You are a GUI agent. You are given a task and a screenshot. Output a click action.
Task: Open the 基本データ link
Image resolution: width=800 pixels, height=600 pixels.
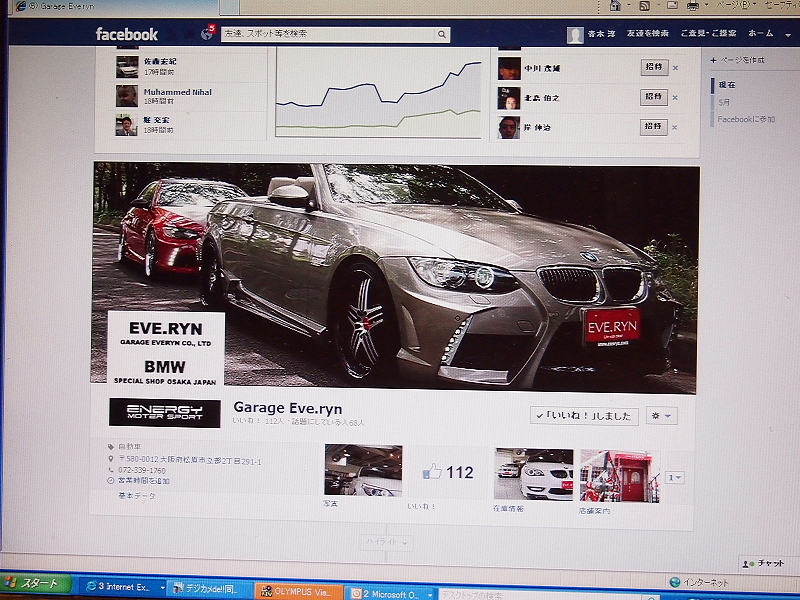click(x=137, y=495)
